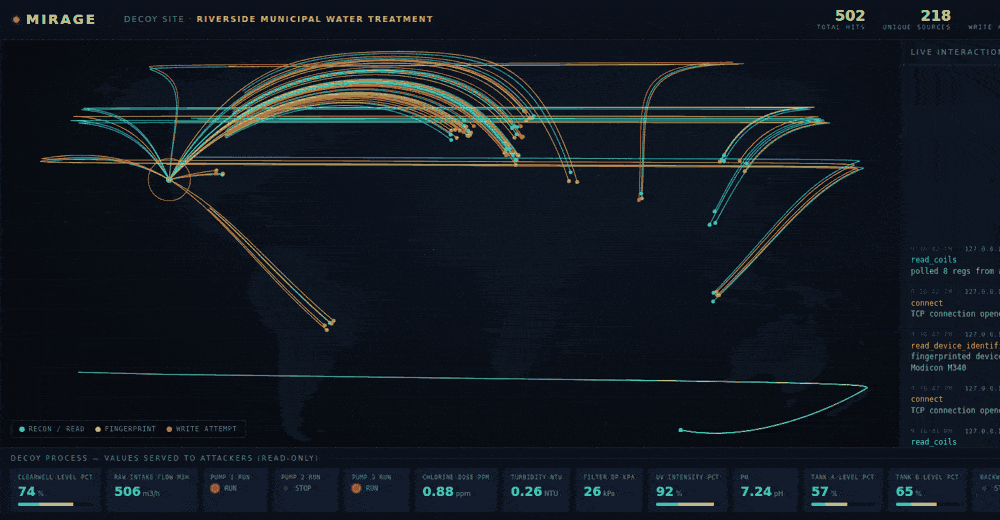The image size is (1000, 520).
Task: Click the MIRAGE title text
Action: pyautogui.click(x=61, y=19)
